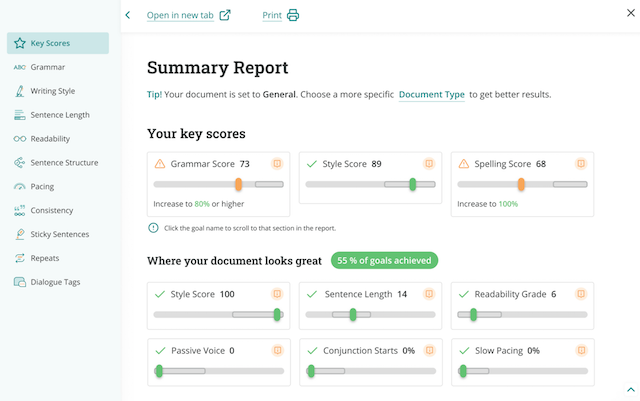Open the Document Type selector
This screenshot has height=401, width=640.
431,94
